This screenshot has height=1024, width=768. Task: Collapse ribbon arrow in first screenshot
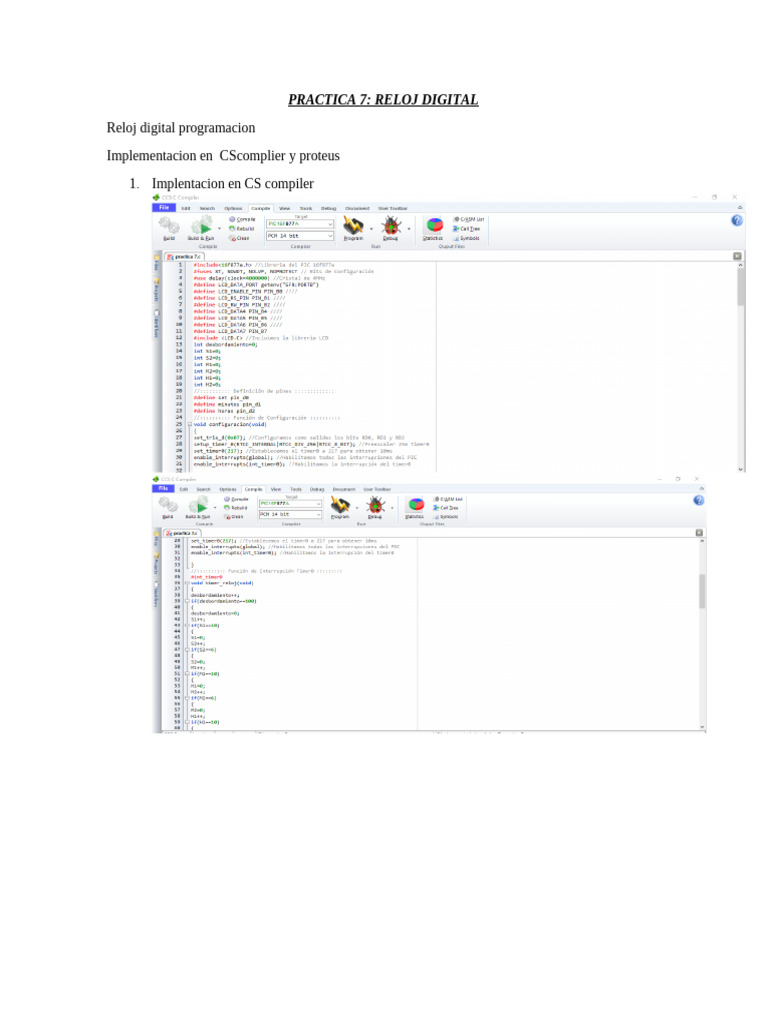pos(740,208)
